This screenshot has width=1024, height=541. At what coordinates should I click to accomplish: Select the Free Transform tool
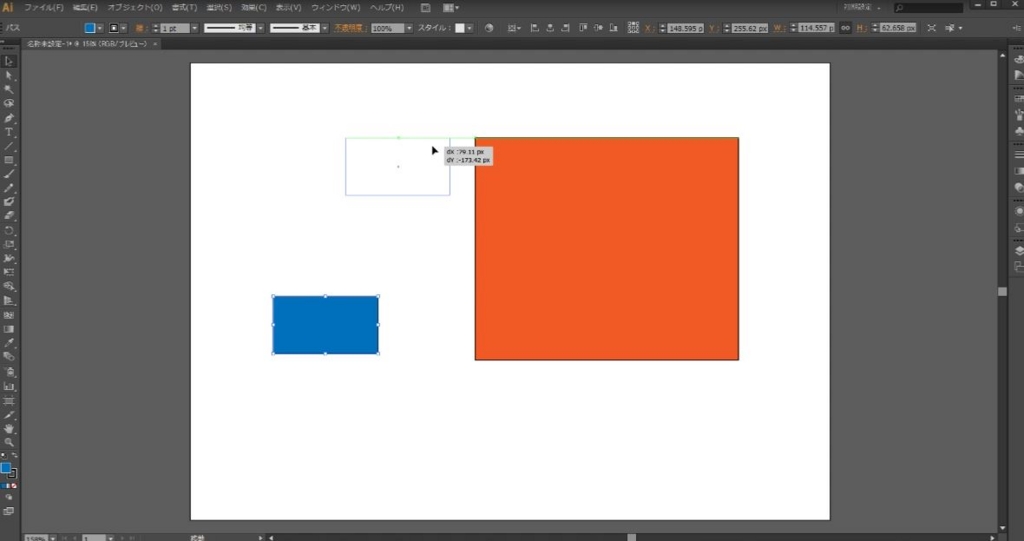click(x=9, y=272)
